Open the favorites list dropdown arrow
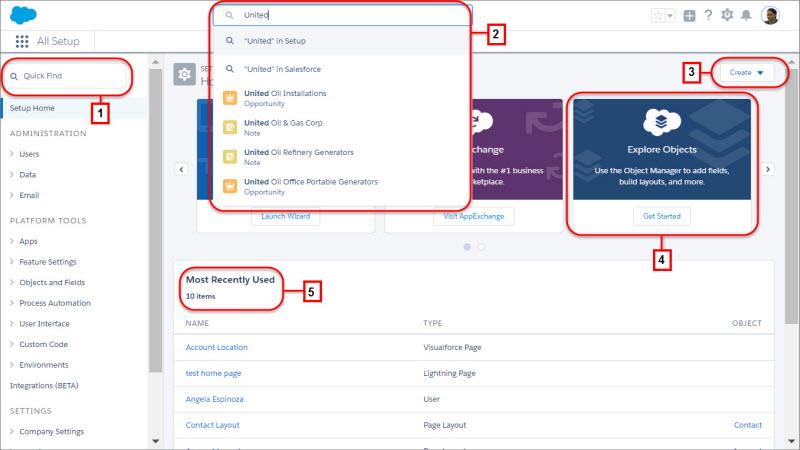Viewport: 800px width, 450px height. 670,15
